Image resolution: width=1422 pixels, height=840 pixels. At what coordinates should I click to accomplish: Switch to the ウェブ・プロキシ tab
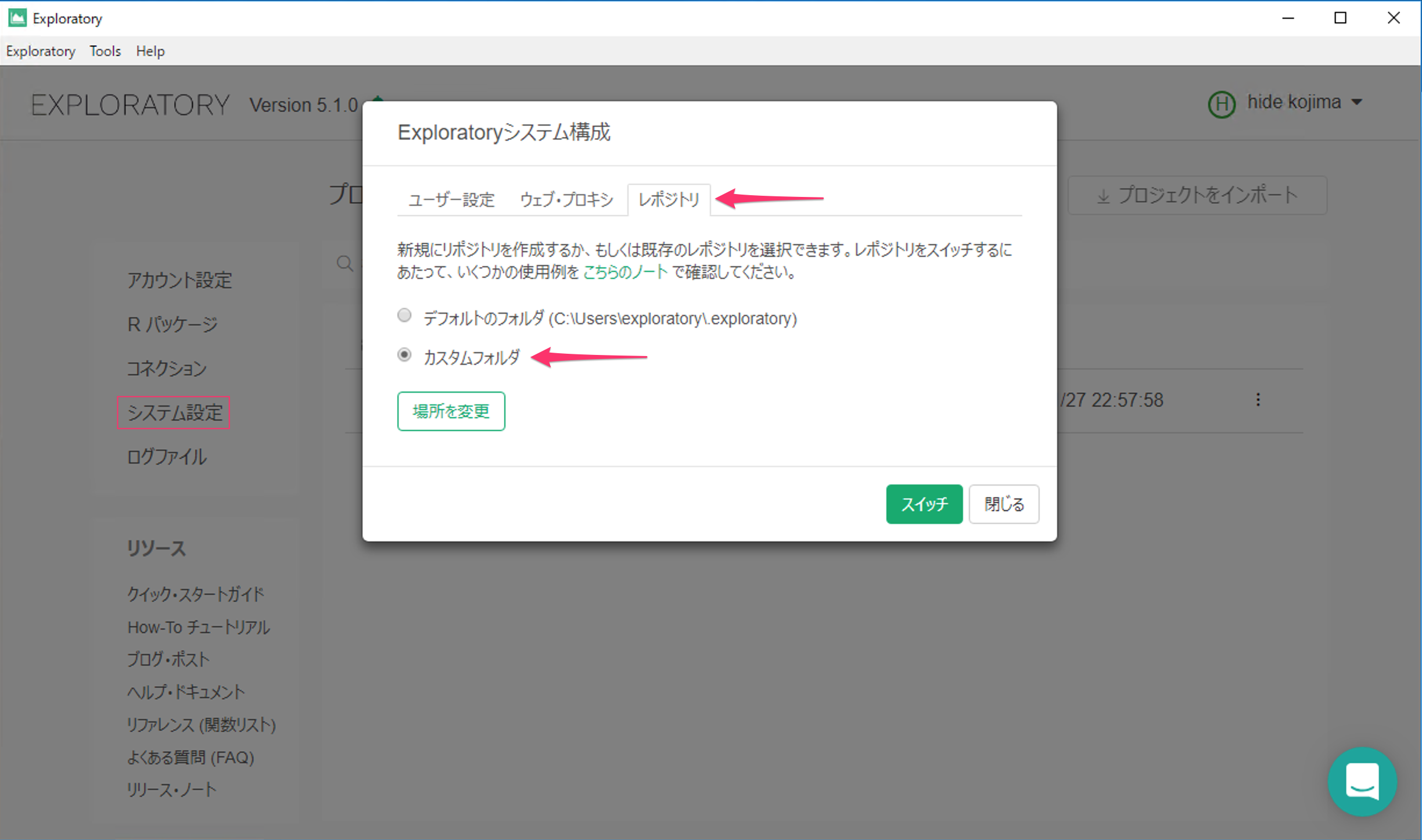click(566, 200)
